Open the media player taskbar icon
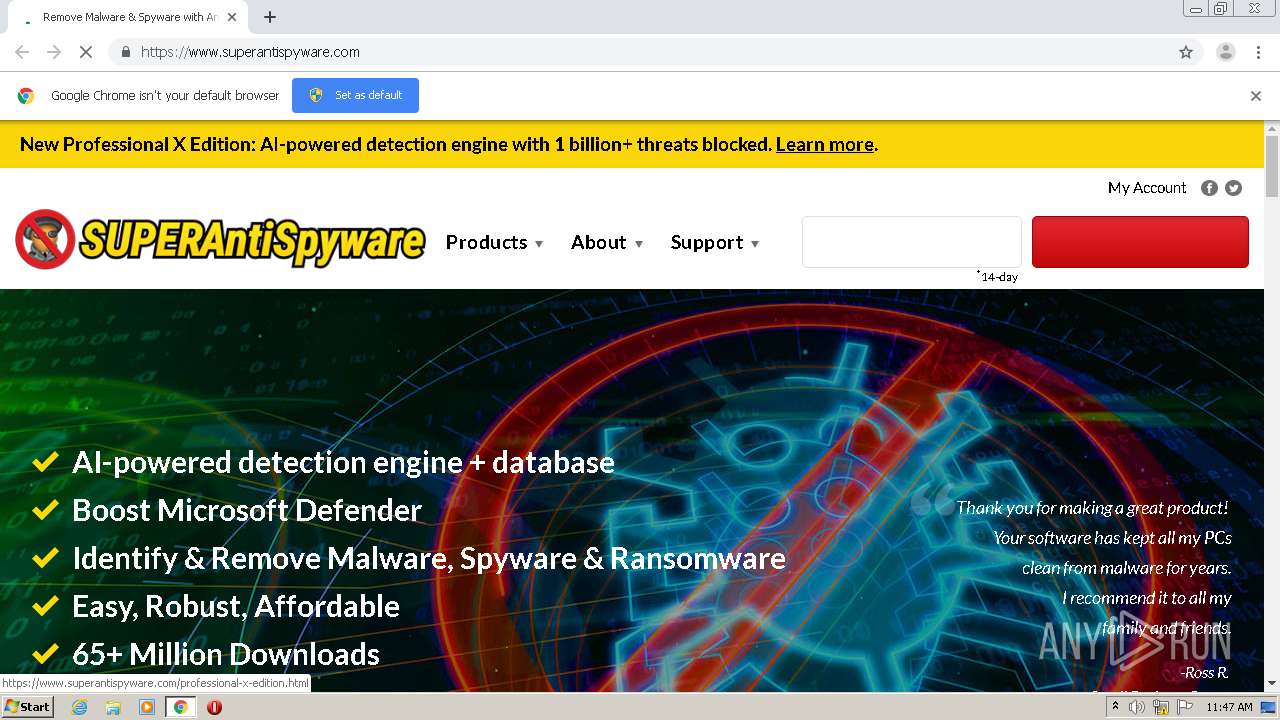The image size is (1280, 720). tap(147, 707)
